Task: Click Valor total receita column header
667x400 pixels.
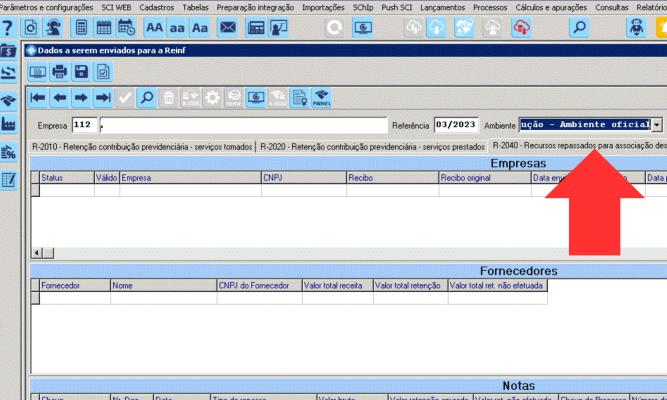Action: 338,286
